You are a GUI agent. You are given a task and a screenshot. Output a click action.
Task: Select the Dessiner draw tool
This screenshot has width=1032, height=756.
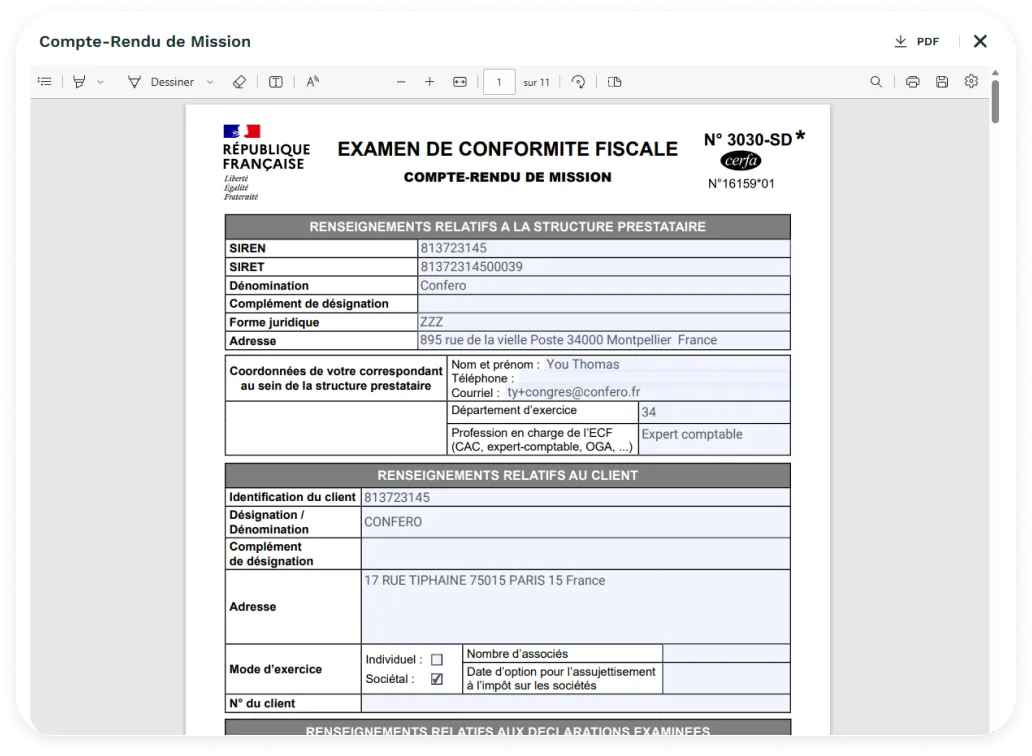click(161, 82)
